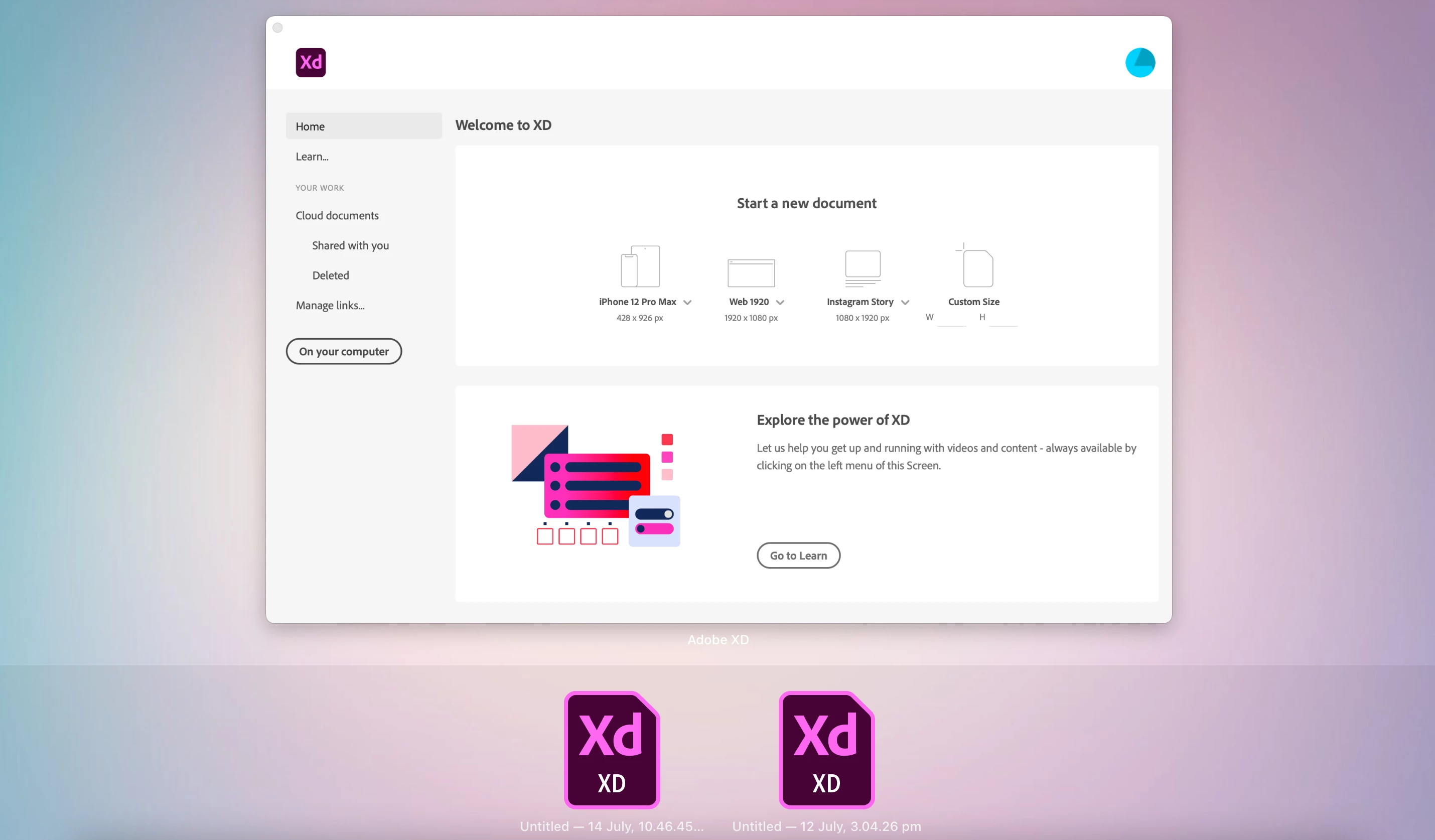Select the iPhone 12 Pro Max preset icon

[640, 266]
